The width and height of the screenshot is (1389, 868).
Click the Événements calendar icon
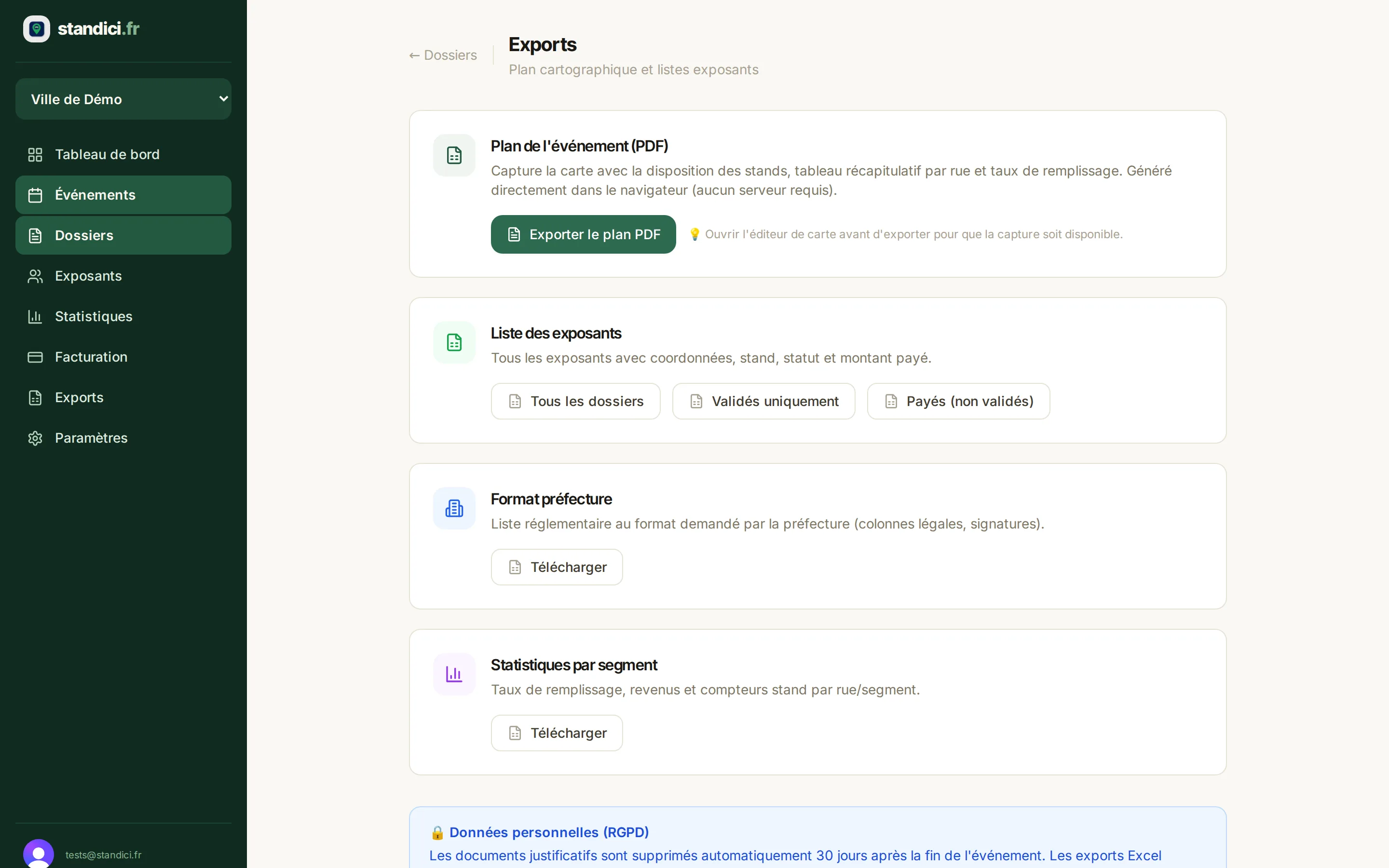(x=35, y=195)
